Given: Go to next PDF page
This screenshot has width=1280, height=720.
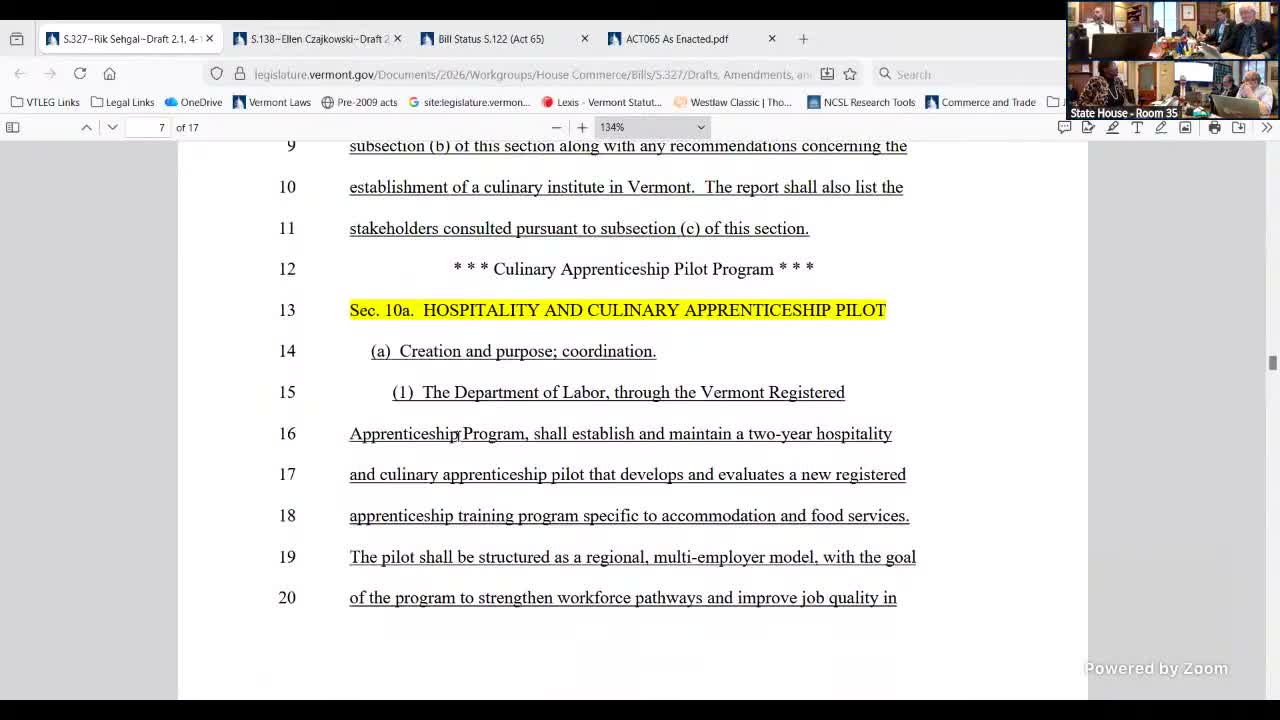Looking at the screenshot, I should click(x=112, y=127).
